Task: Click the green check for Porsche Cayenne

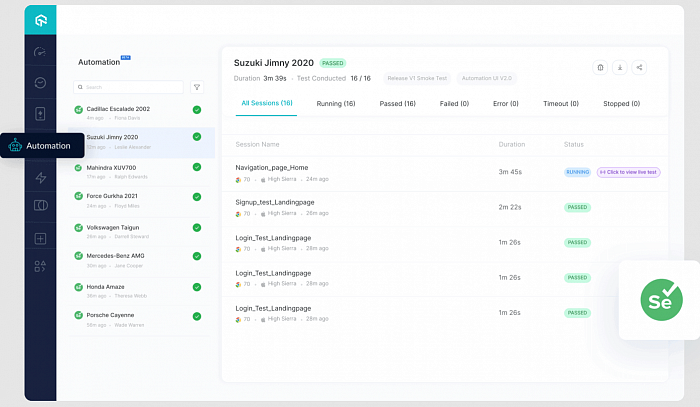Action: (x=197, y=316)
